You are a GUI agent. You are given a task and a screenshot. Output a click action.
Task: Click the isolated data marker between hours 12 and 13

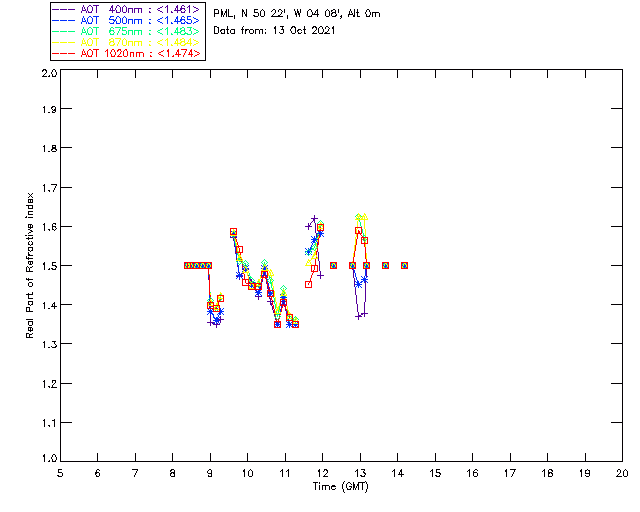tap(333, 265)
